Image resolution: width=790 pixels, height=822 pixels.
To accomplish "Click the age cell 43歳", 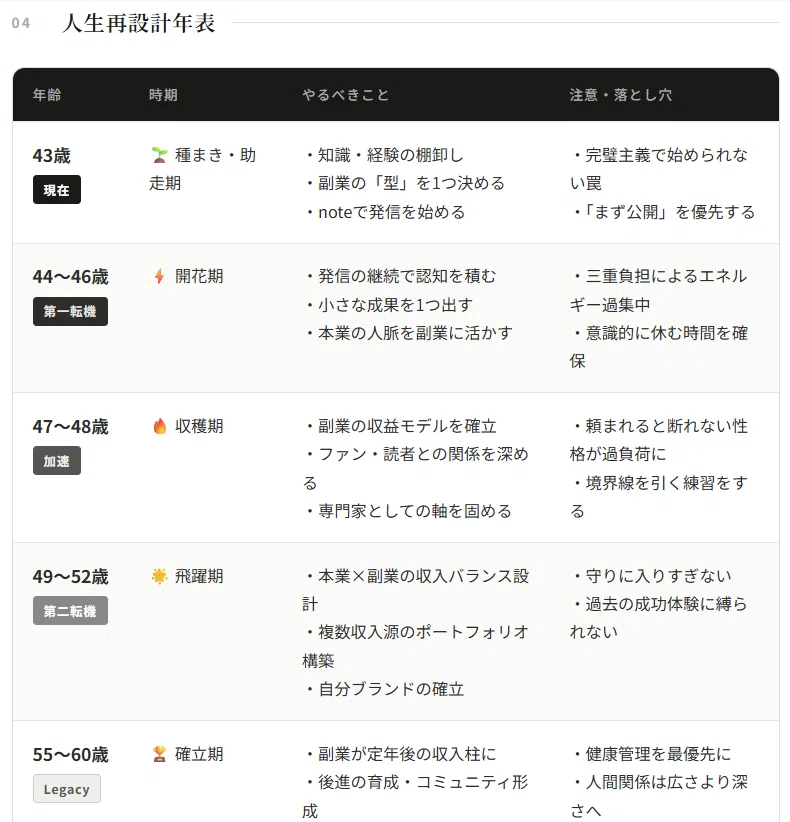I will 51,156.
